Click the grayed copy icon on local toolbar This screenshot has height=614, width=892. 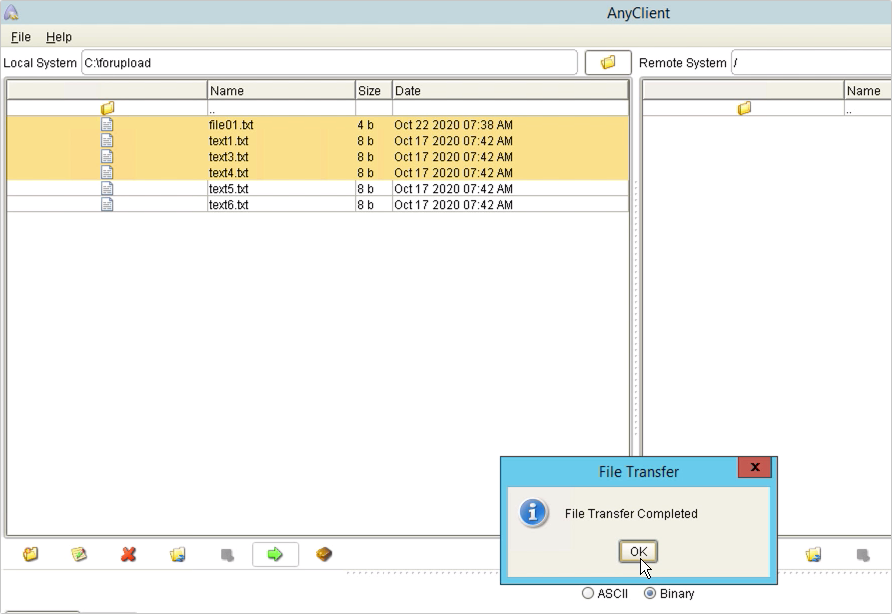[x=227, y=554]
